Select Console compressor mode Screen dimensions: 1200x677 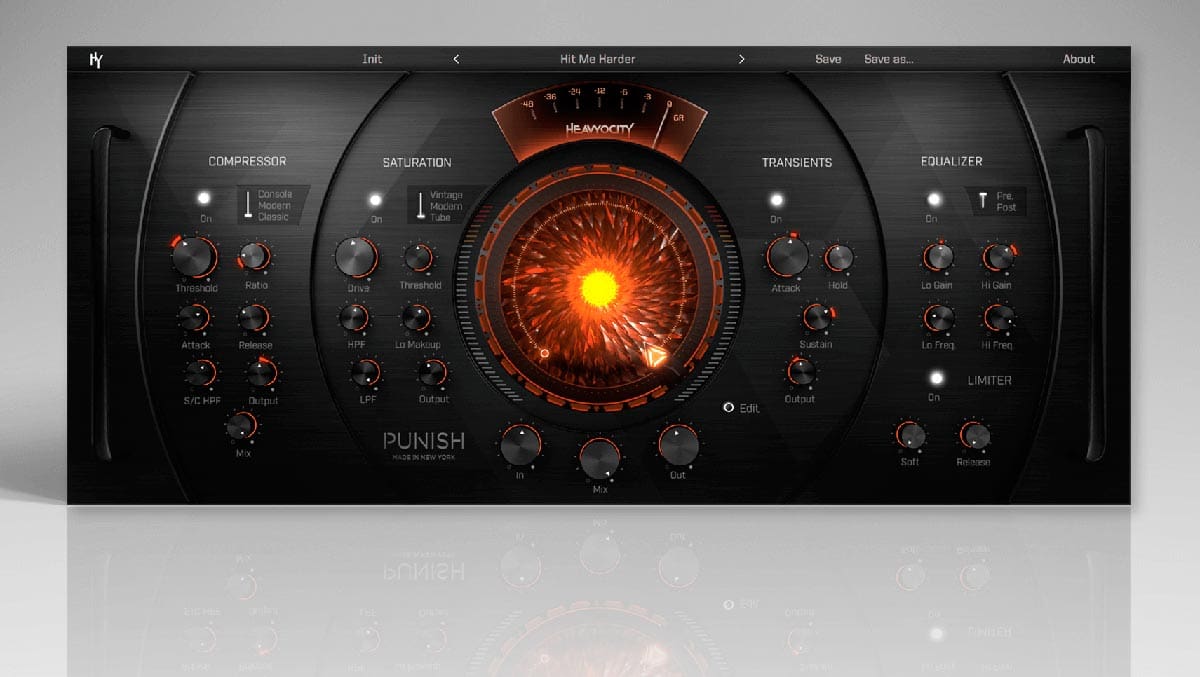[273, 194]
